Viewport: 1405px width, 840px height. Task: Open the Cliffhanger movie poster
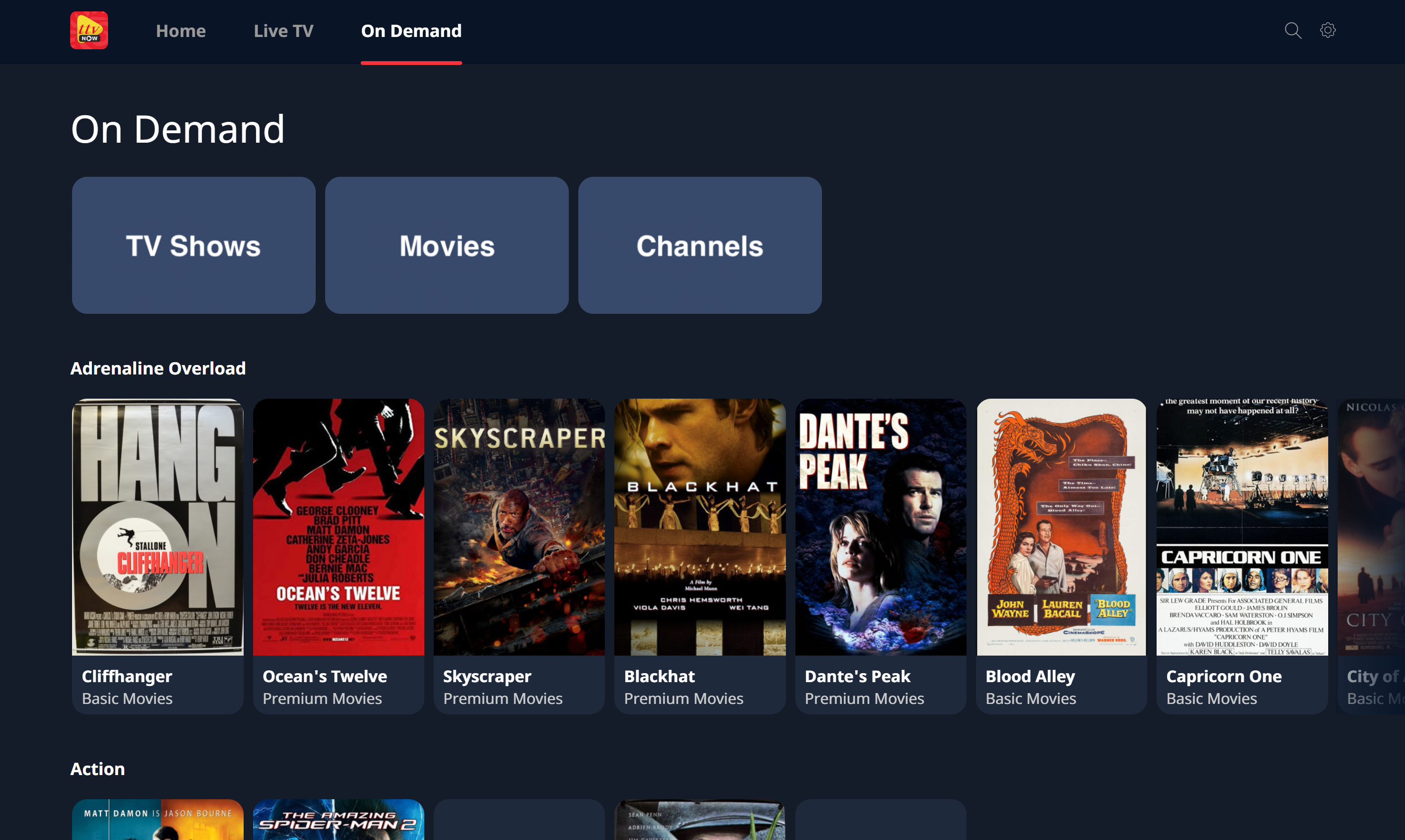coord(158,527)
